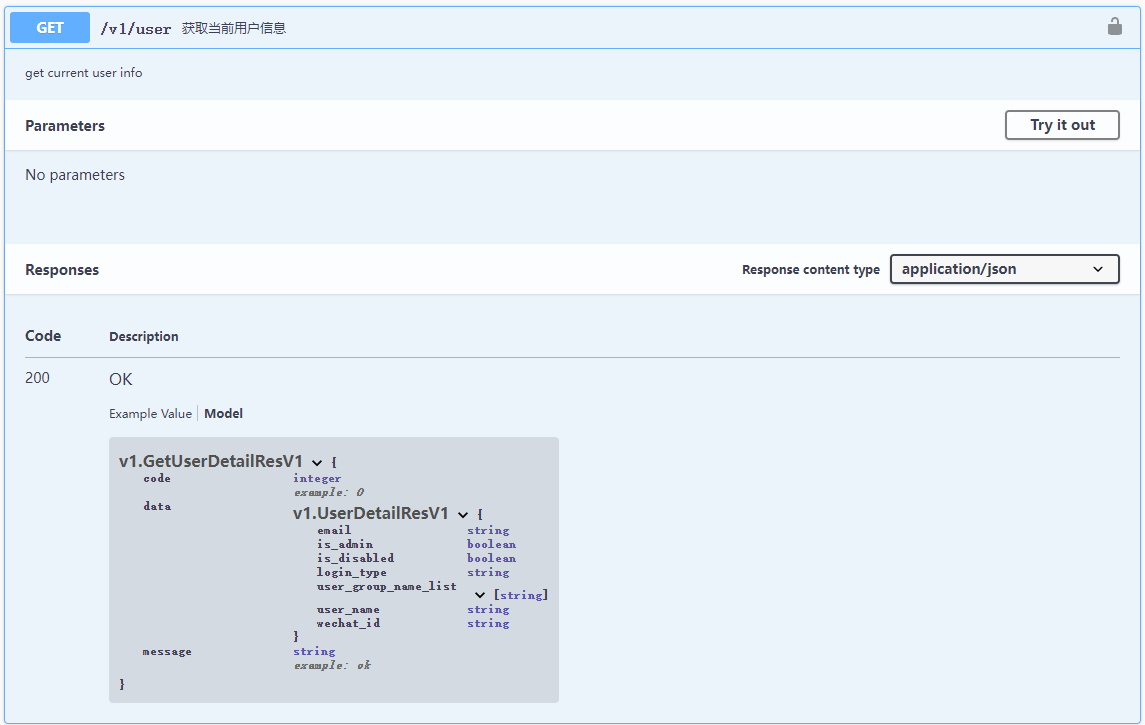The height and width of the screenshot is (725, 1145).
Task: Click the wechat_id field in the model
Action: [349, 623]
